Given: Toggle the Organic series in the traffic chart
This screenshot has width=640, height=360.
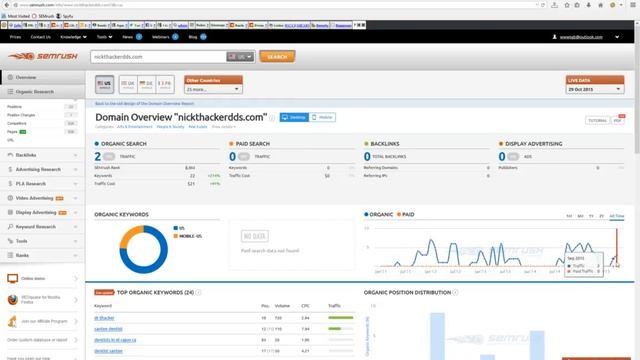Looking at the screenshot, I should tap(378, 214).
